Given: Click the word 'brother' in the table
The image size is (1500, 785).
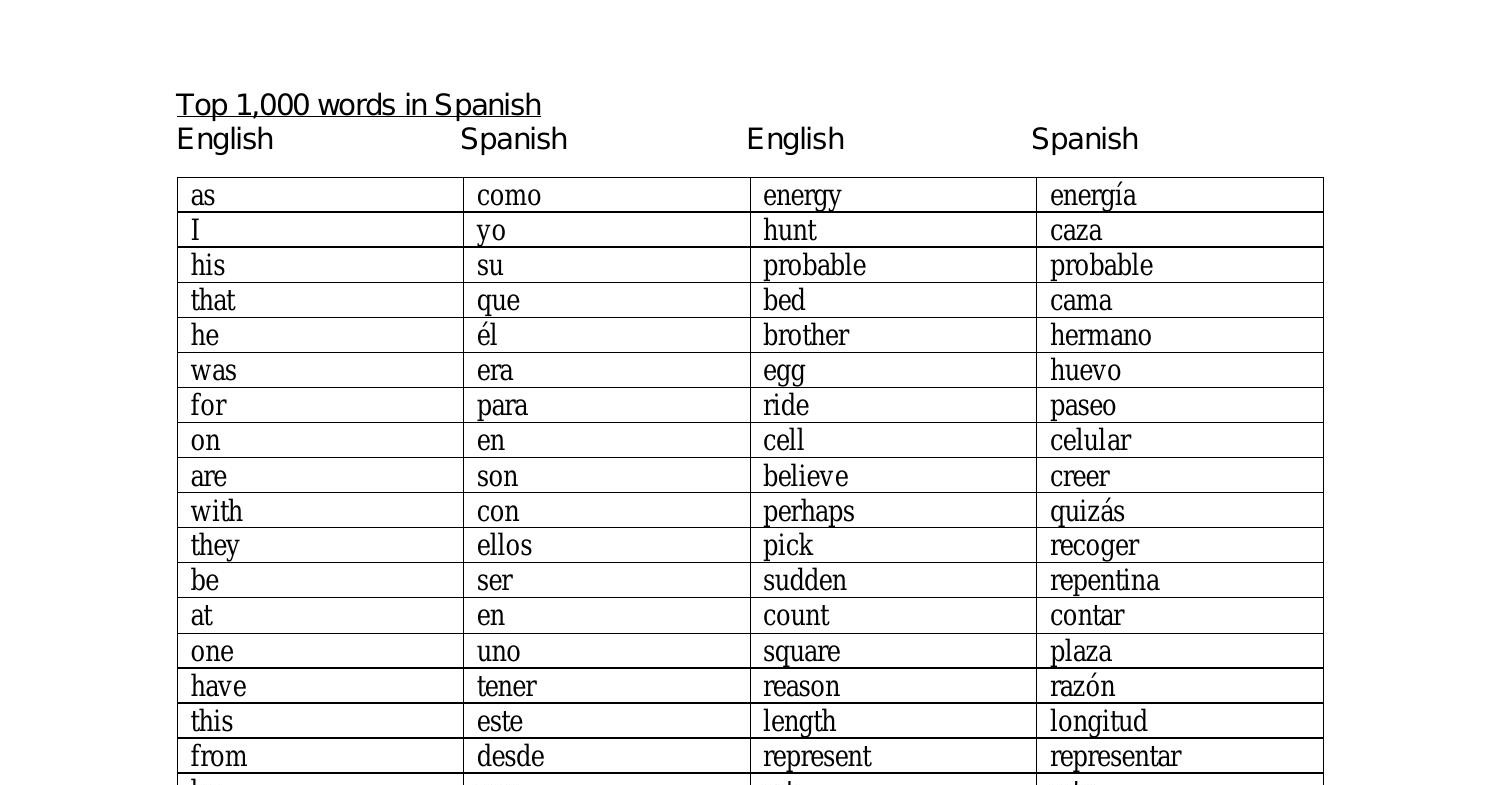Looking at the screenshot, I should [x=806, y=336].
